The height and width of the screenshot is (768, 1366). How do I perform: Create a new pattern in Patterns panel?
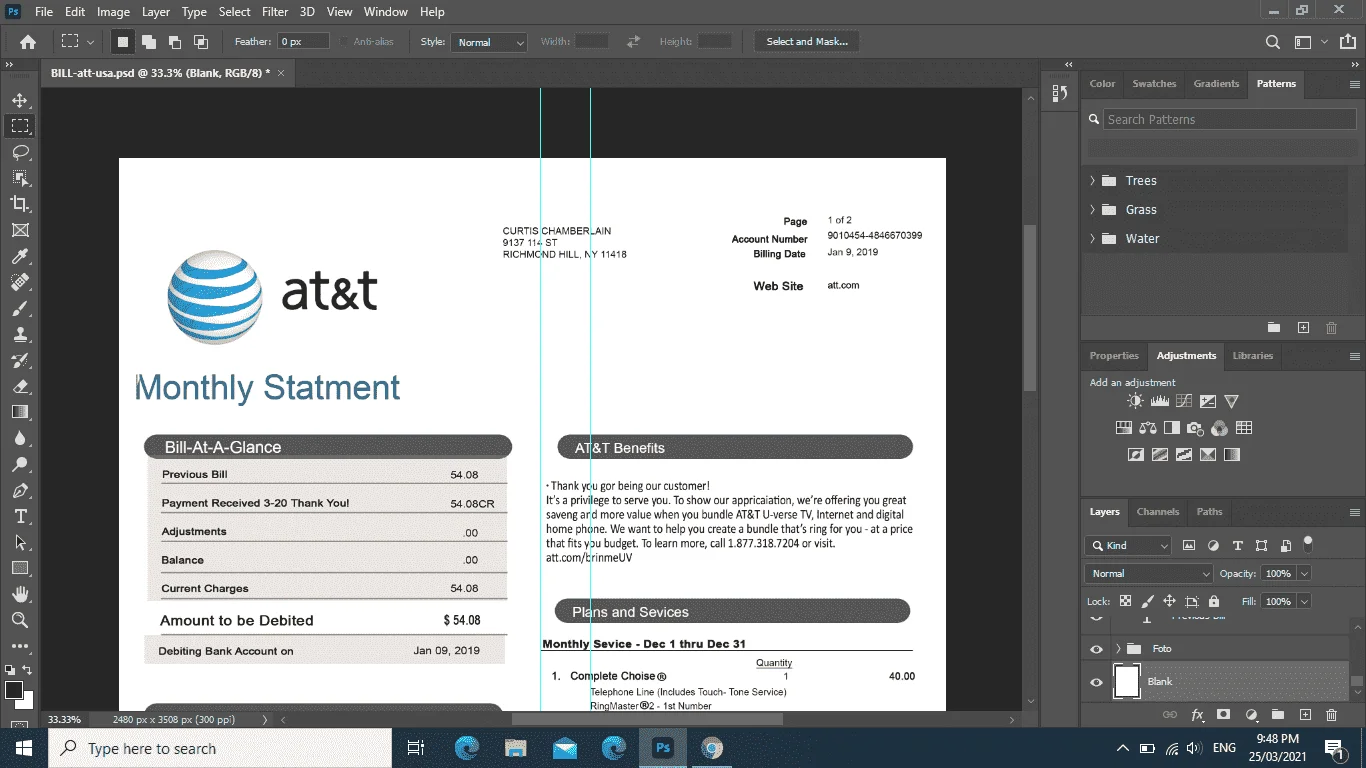tap(1303, 328)
